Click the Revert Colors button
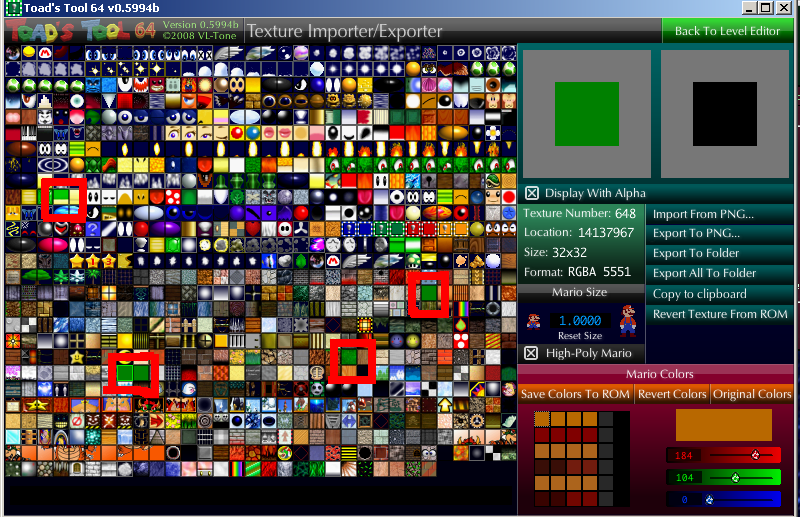 (x=672, y=394)
